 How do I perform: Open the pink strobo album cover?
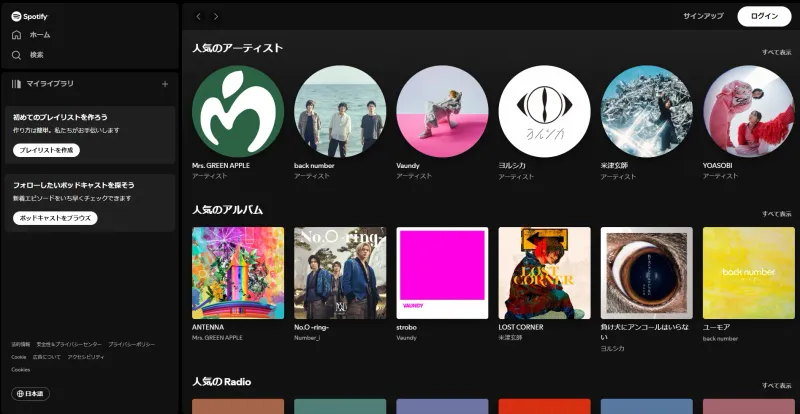pyautogui.click(x=442, y=273)
